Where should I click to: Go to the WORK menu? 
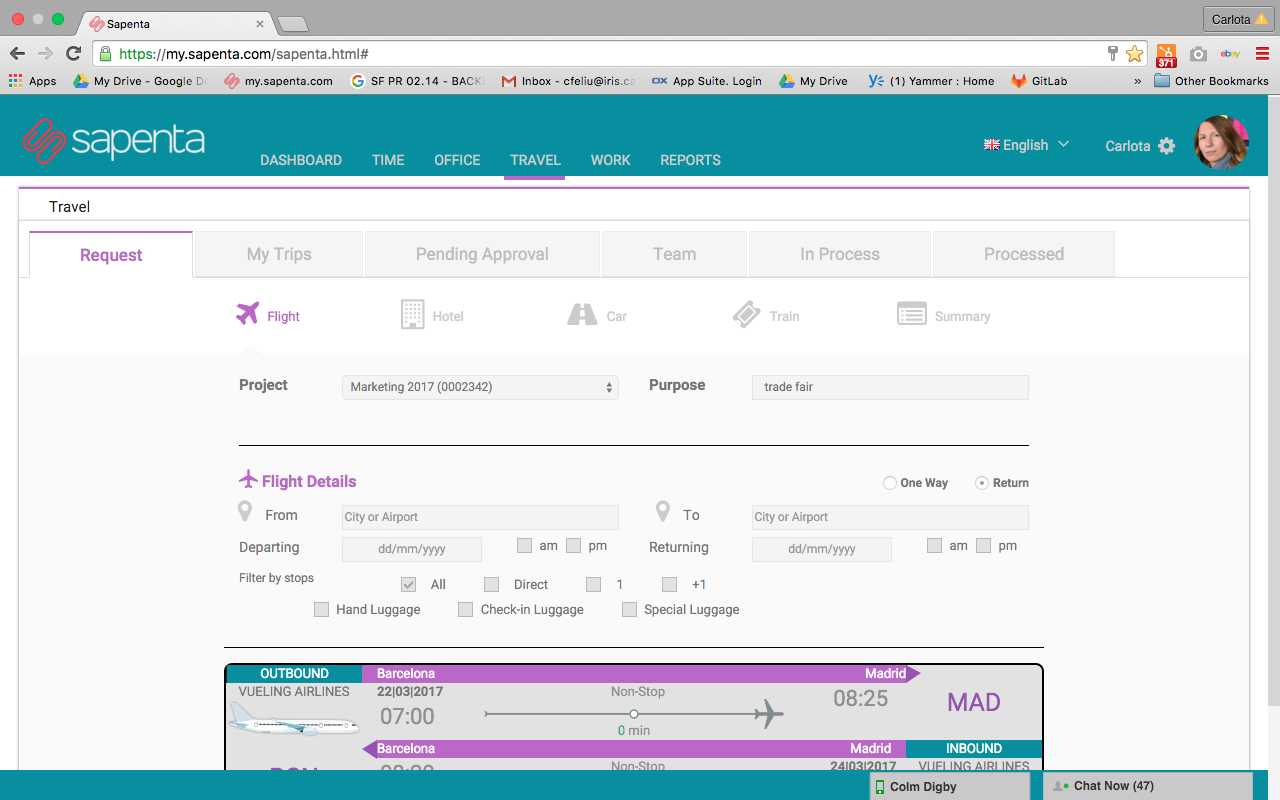610,160
